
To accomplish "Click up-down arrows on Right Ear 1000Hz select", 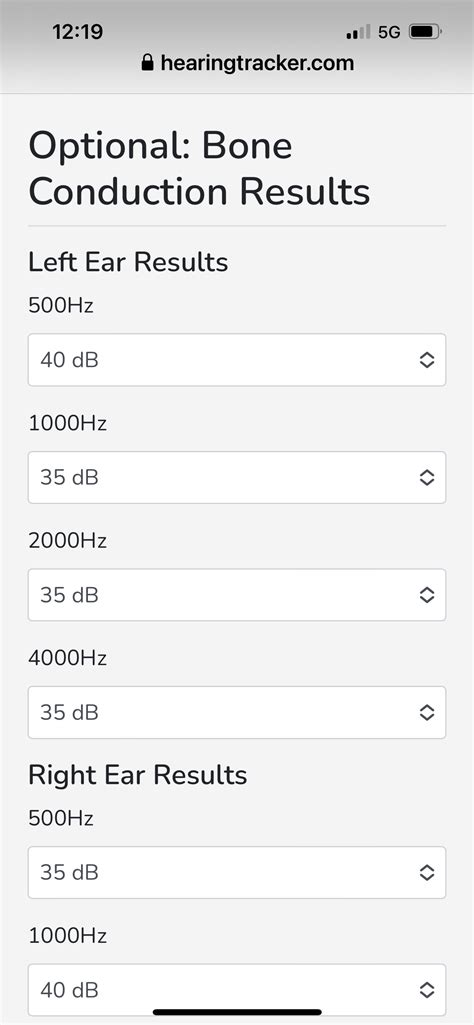I will (426, 990).
